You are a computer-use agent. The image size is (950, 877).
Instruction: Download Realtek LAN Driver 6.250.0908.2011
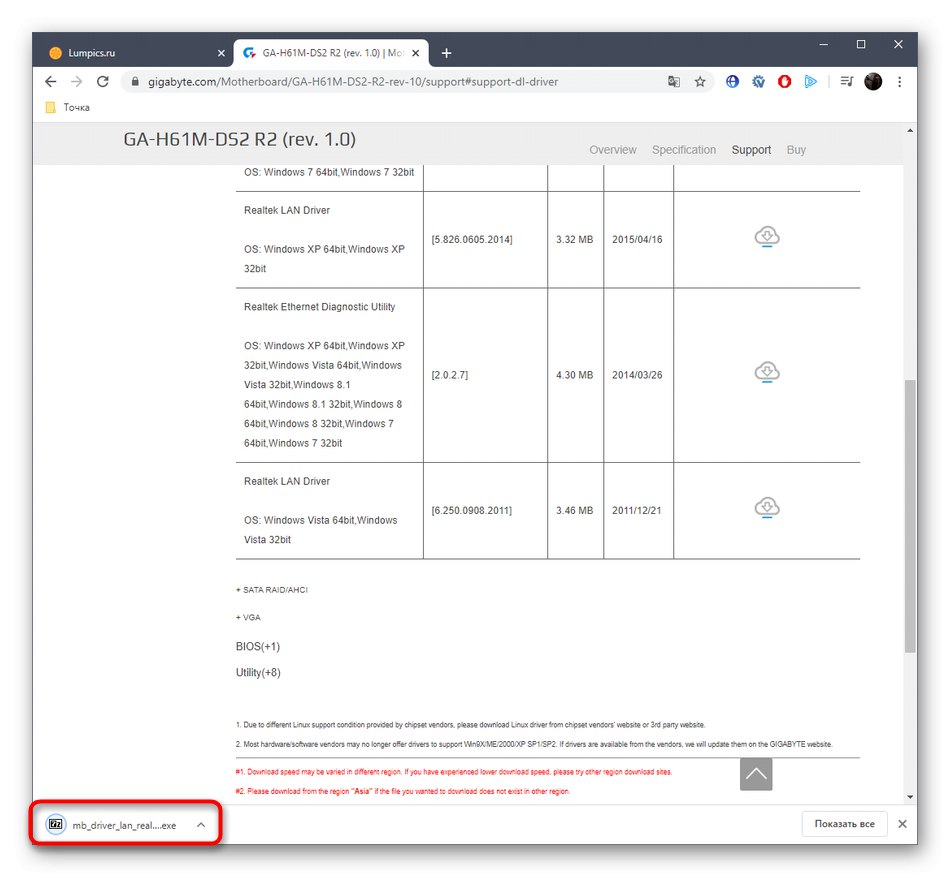pos(766,508)
